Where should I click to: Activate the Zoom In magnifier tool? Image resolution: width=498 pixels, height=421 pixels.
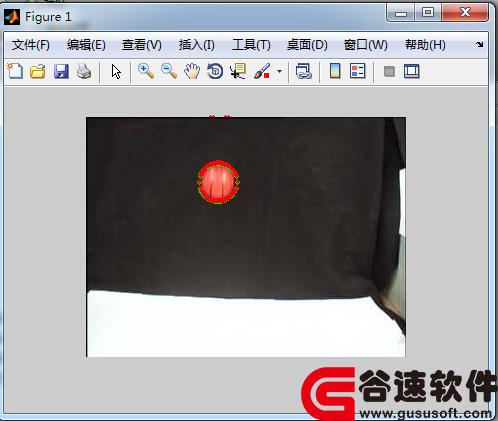[146, 71]
